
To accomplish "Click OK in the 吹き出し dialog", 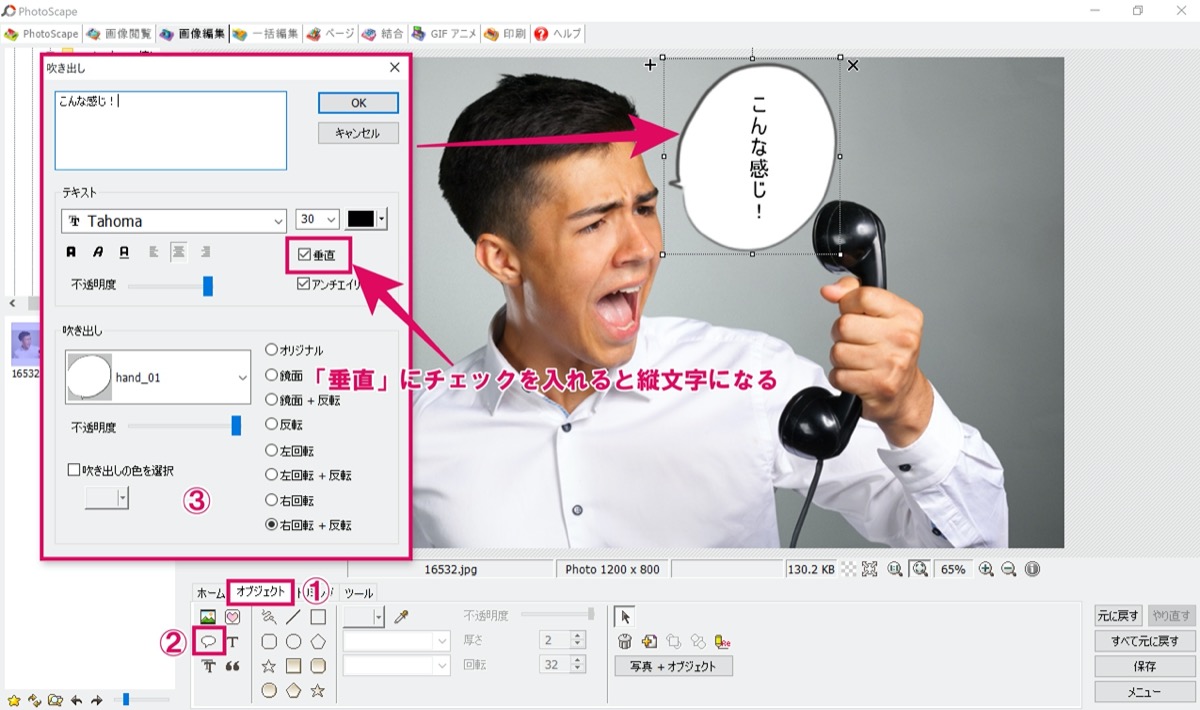I will pos(358,103).
